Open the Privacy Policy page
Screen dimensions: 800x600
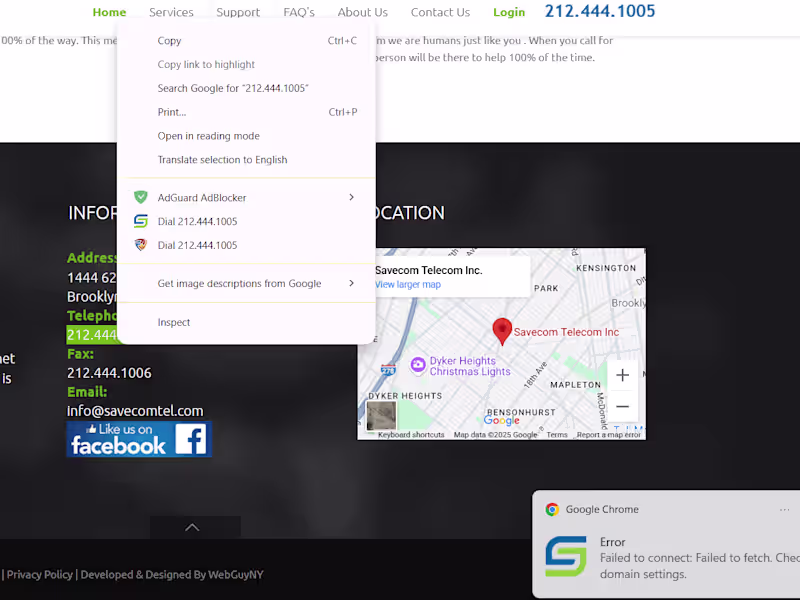[x=39, y=574]
